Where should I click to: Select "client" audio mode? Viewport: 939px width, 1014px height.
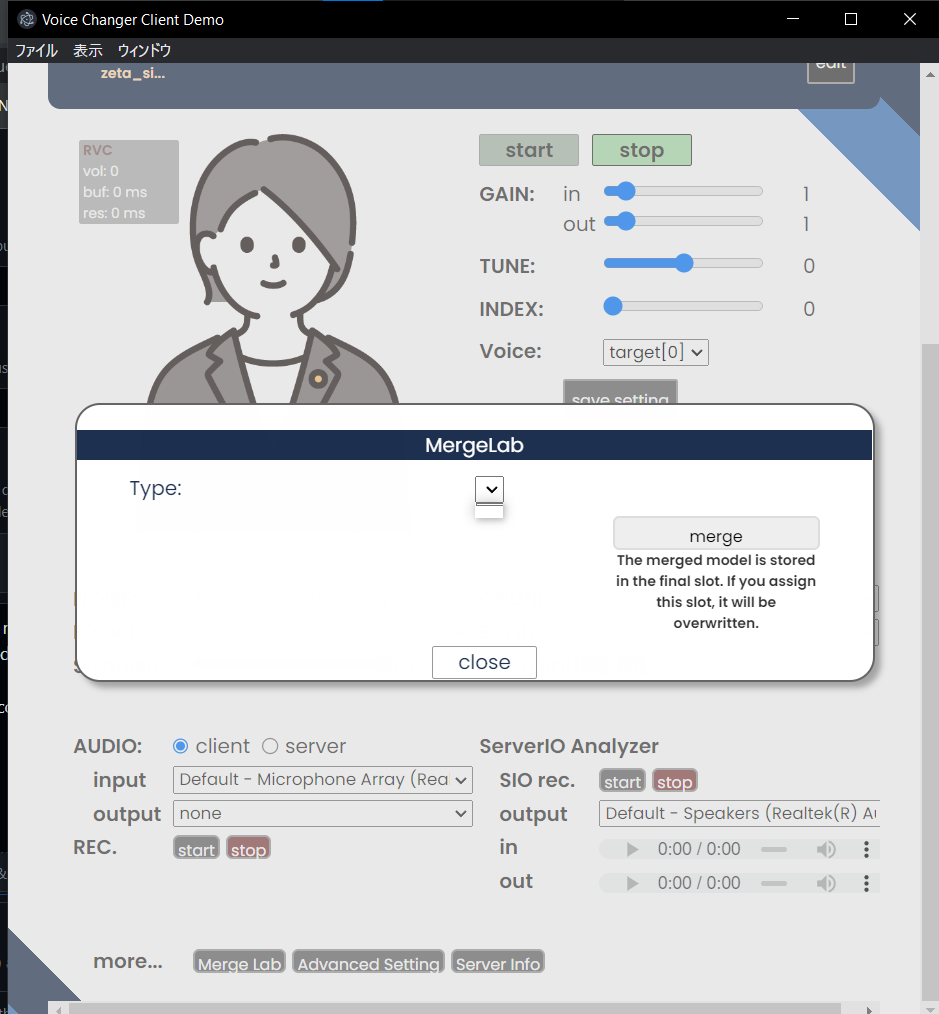[182, 745]
